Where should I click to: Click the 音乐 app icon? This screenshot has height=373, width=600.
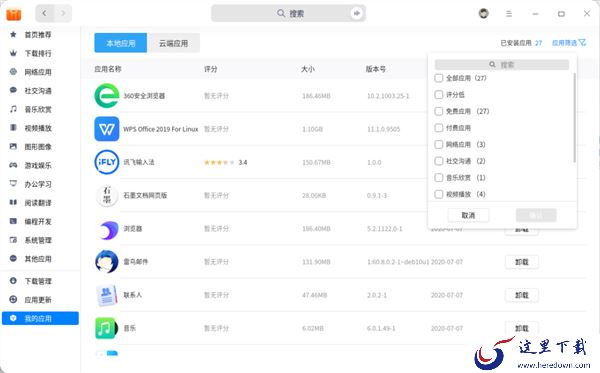pyautogui.click(x=107, y=328)
